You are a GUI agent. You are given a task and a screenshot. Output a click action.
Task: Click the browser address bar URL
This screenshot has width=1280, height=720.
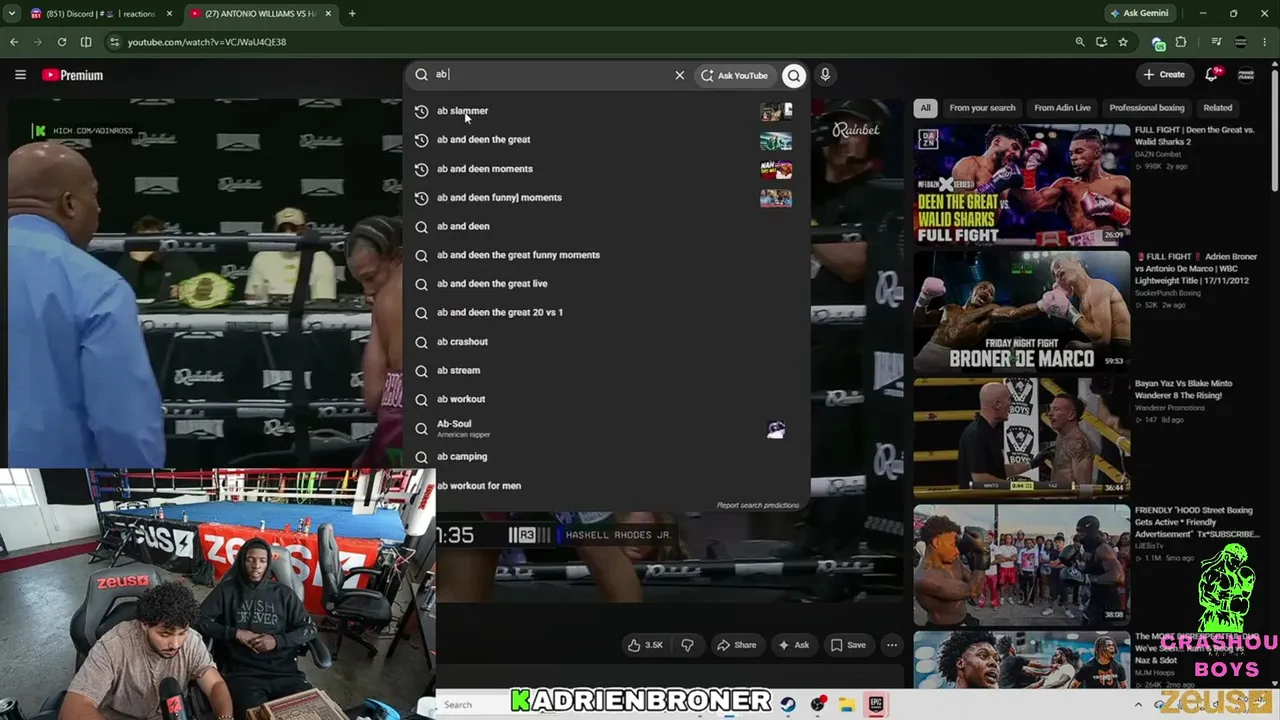[207, 42]
